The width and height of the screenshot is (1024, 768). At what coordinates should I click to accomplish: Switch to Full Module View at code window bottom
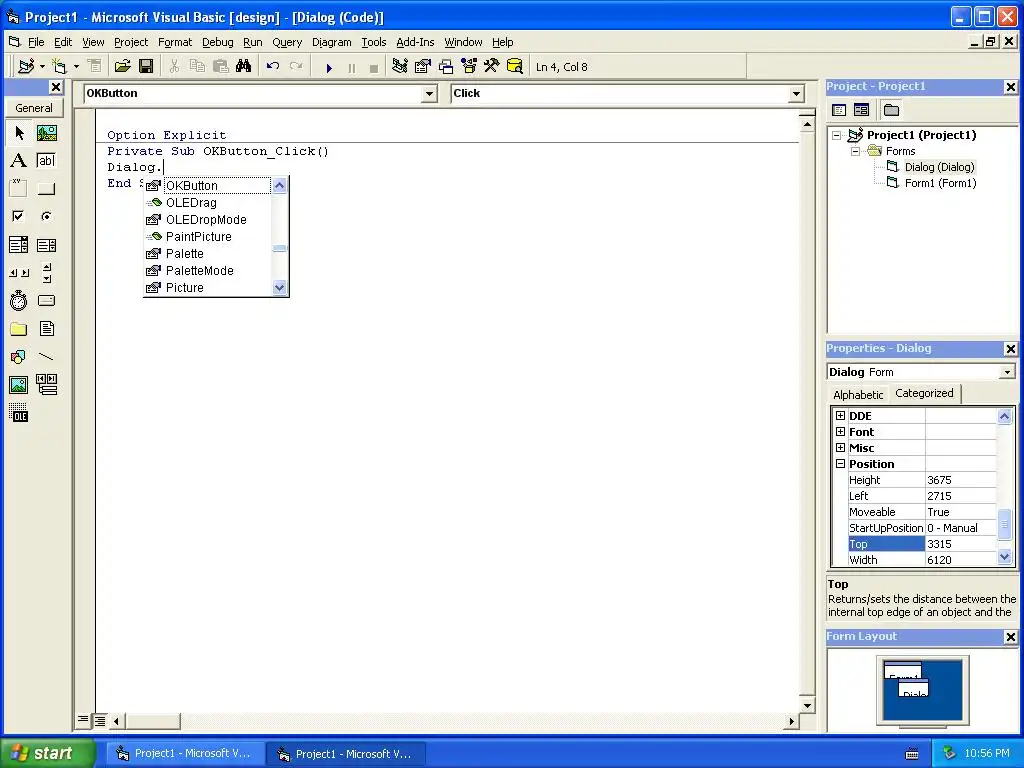[99, 720]
